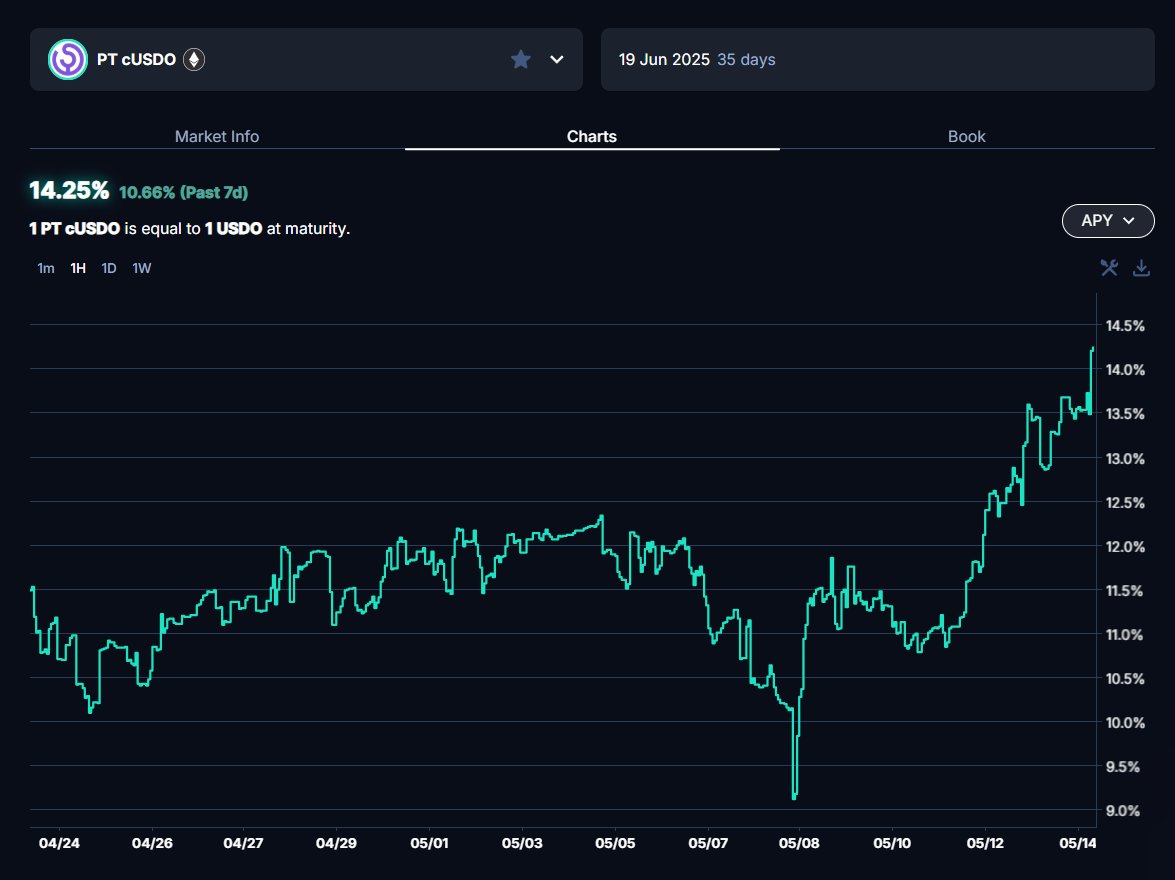1175x880 pixels.
Task: Select the Charts tab
Action: [592, 136]
